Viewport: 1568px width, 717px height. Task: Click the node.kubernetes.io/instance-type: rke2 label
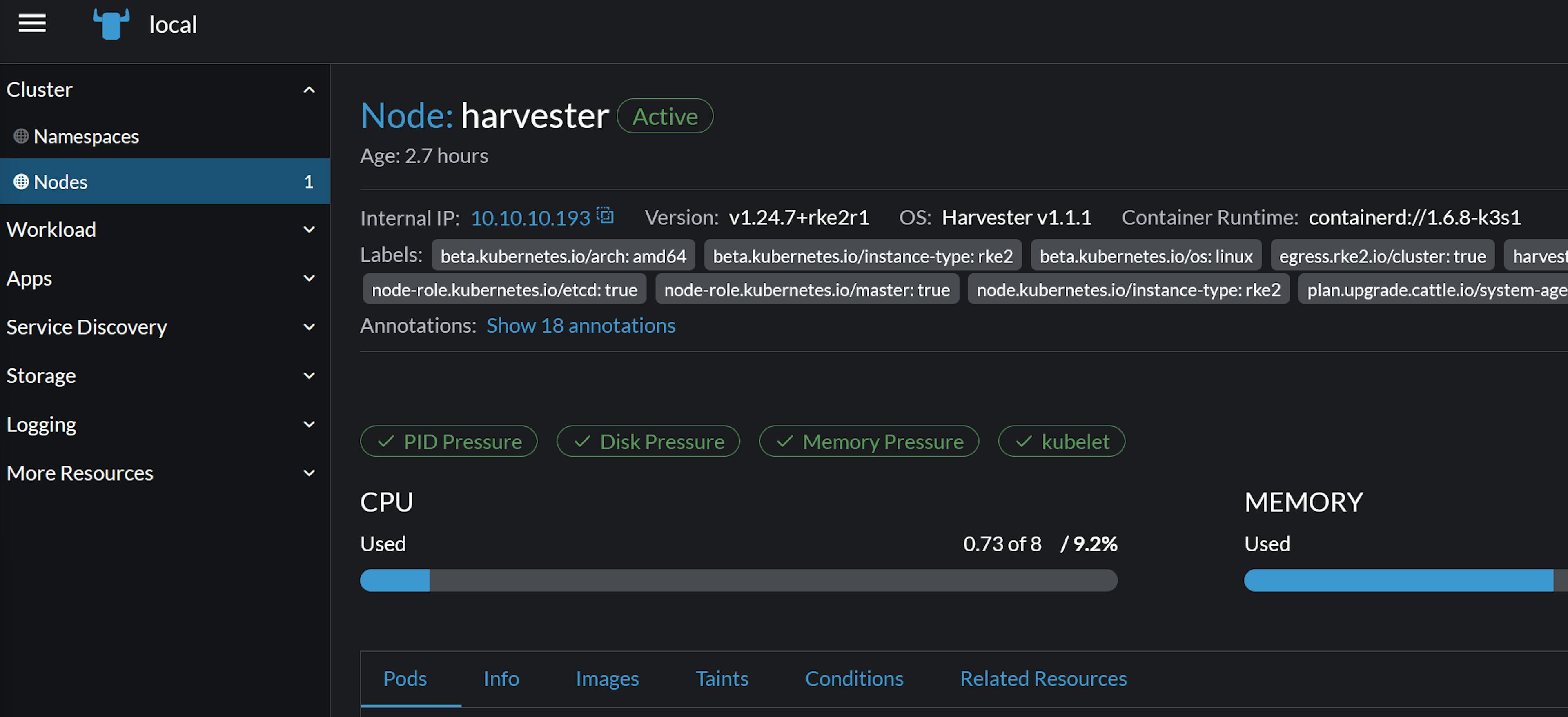[1129, 289]
